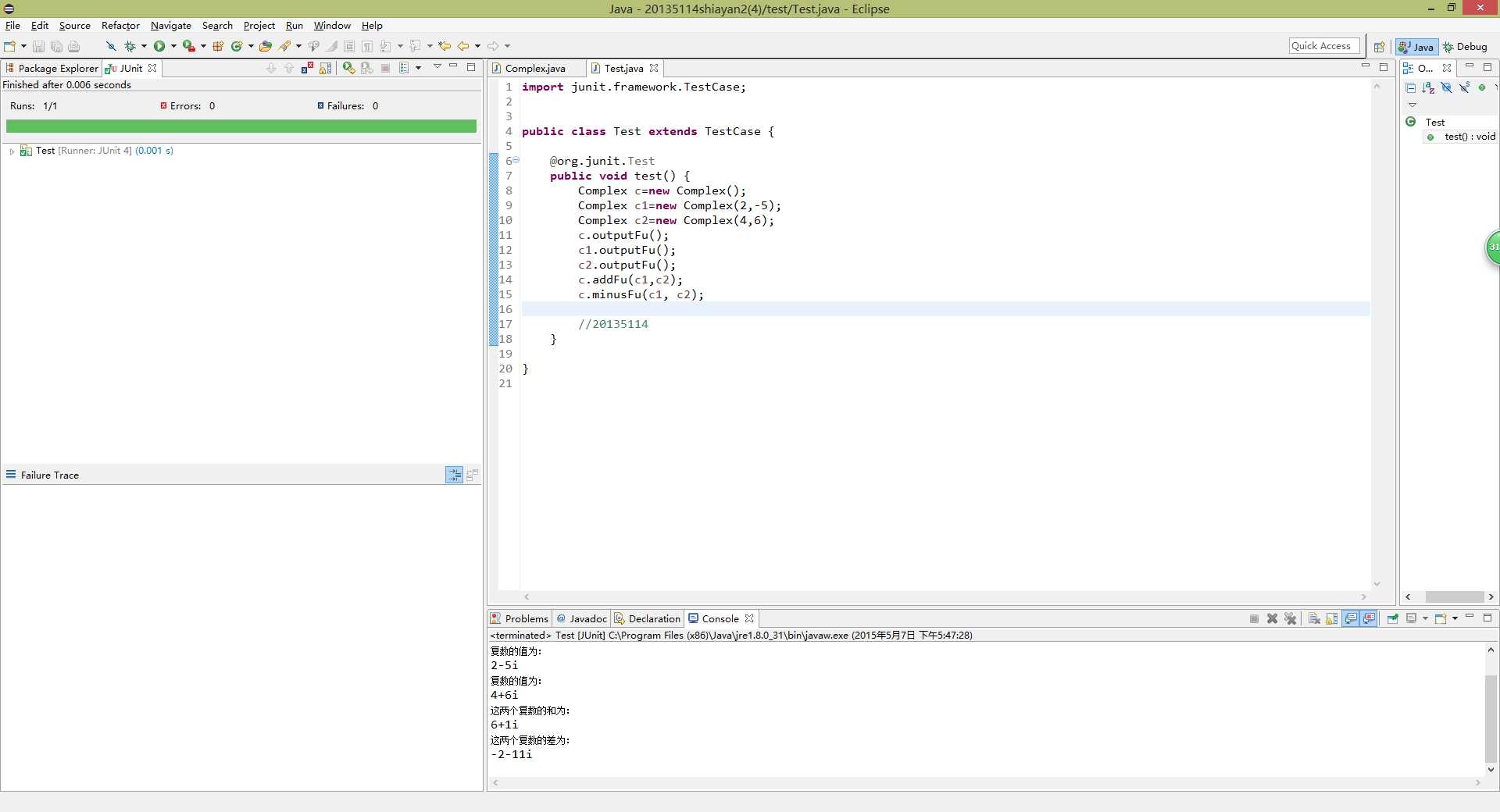Toggle Show Console When Standard Out Changes

coord(1351,618)
